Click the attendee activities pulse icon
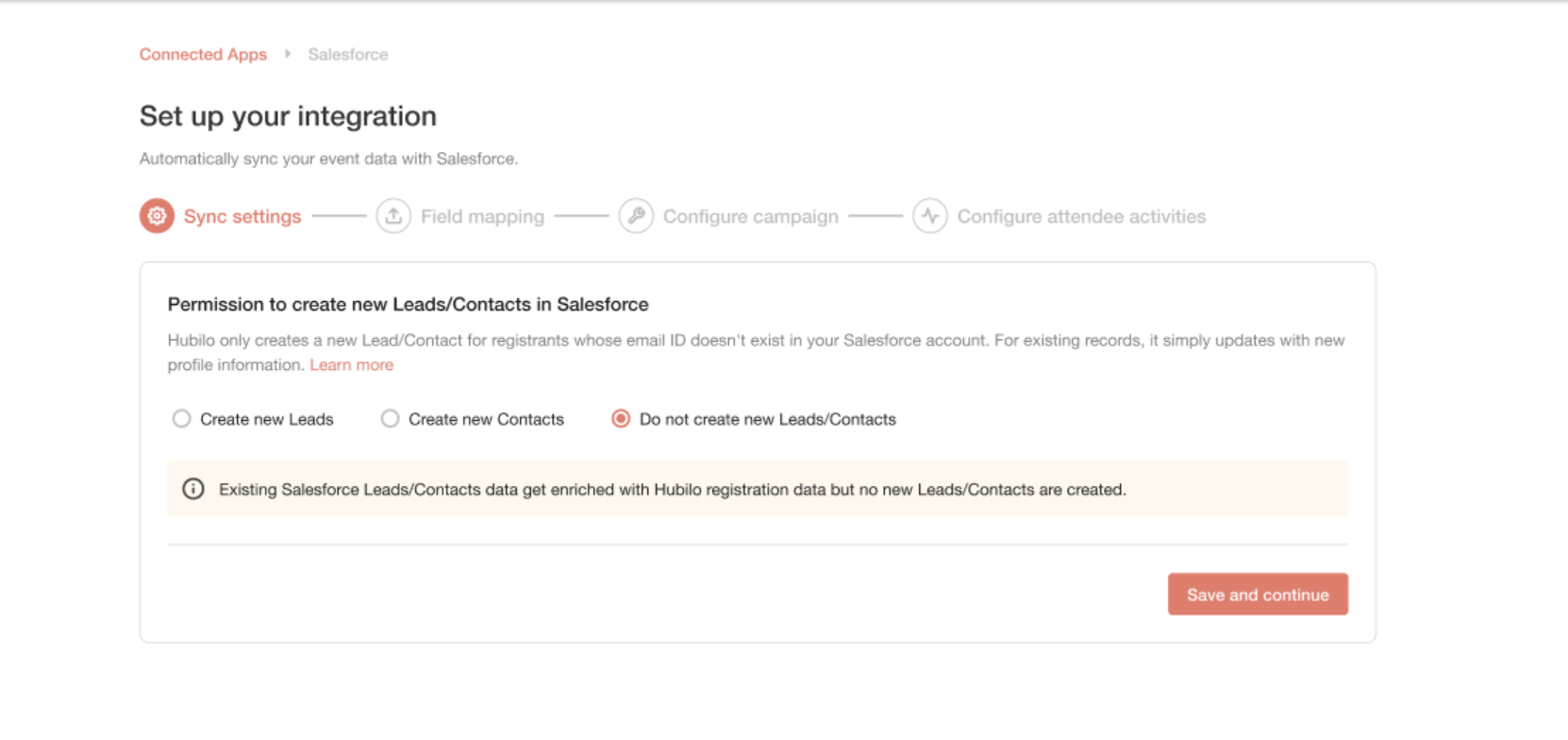The height and width of the screenshot is (740, 1568). pos(930,216)
